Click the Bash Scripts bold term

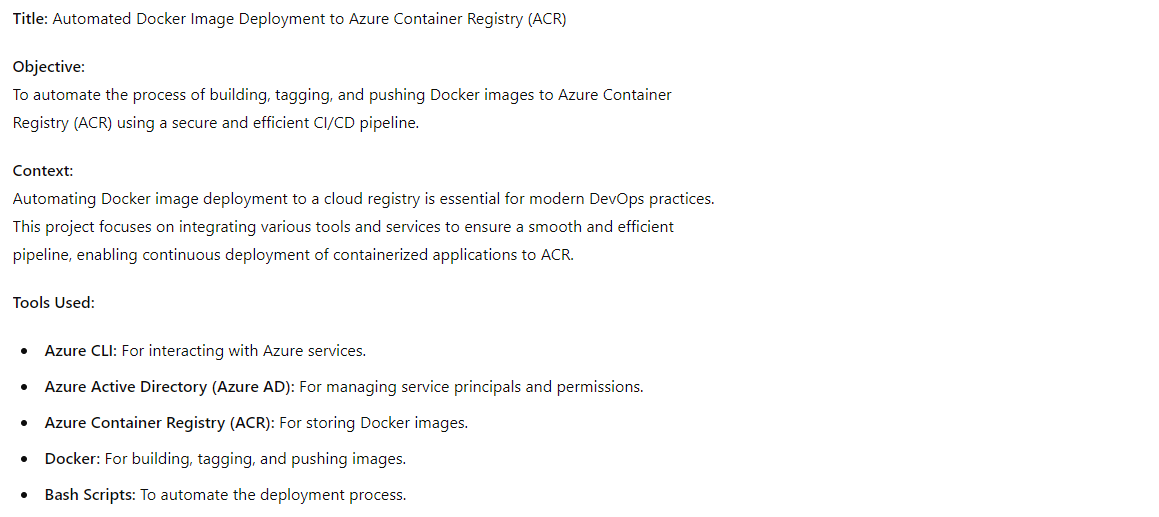[x=91, y=495]
